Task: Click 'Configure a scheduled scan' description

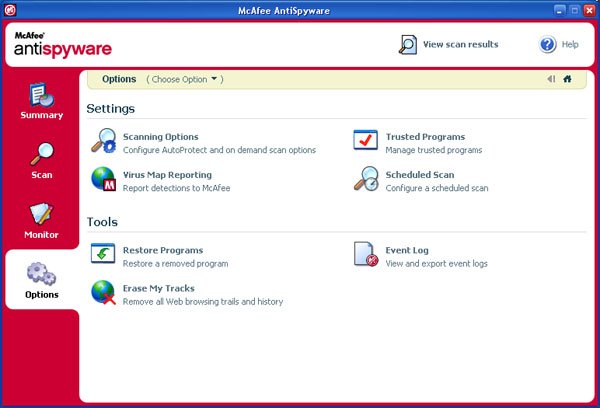Action: tap(437, 188)
